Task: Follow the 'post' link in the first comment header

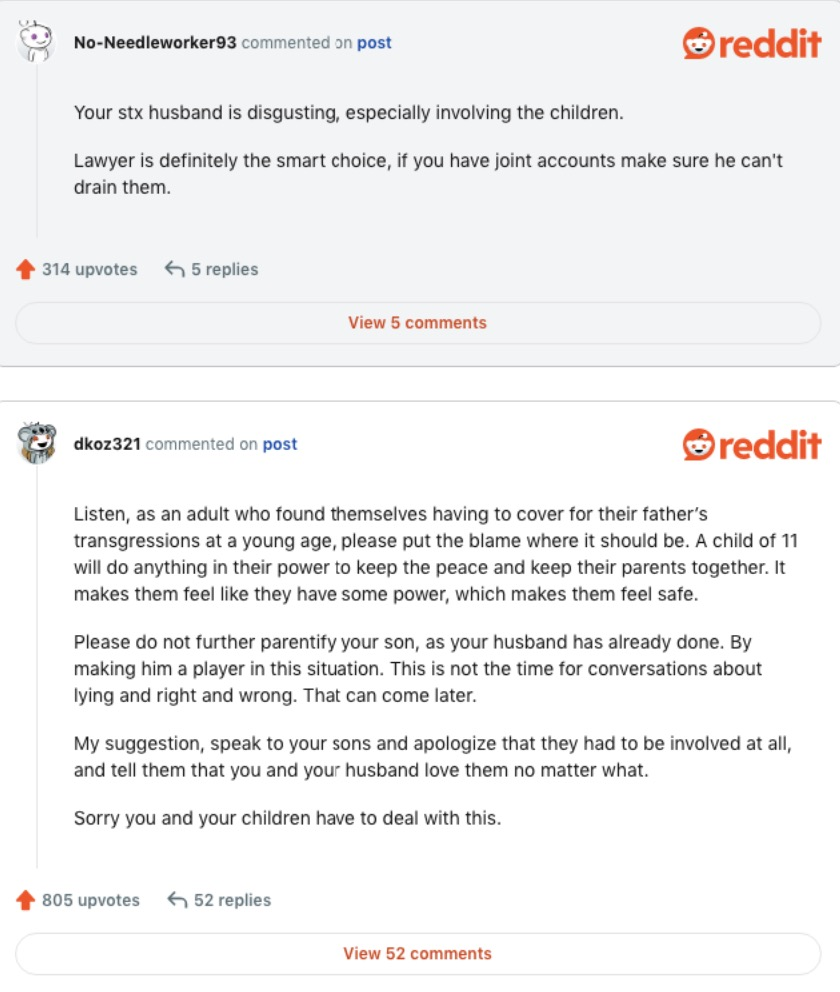Action: click(374, 43)
